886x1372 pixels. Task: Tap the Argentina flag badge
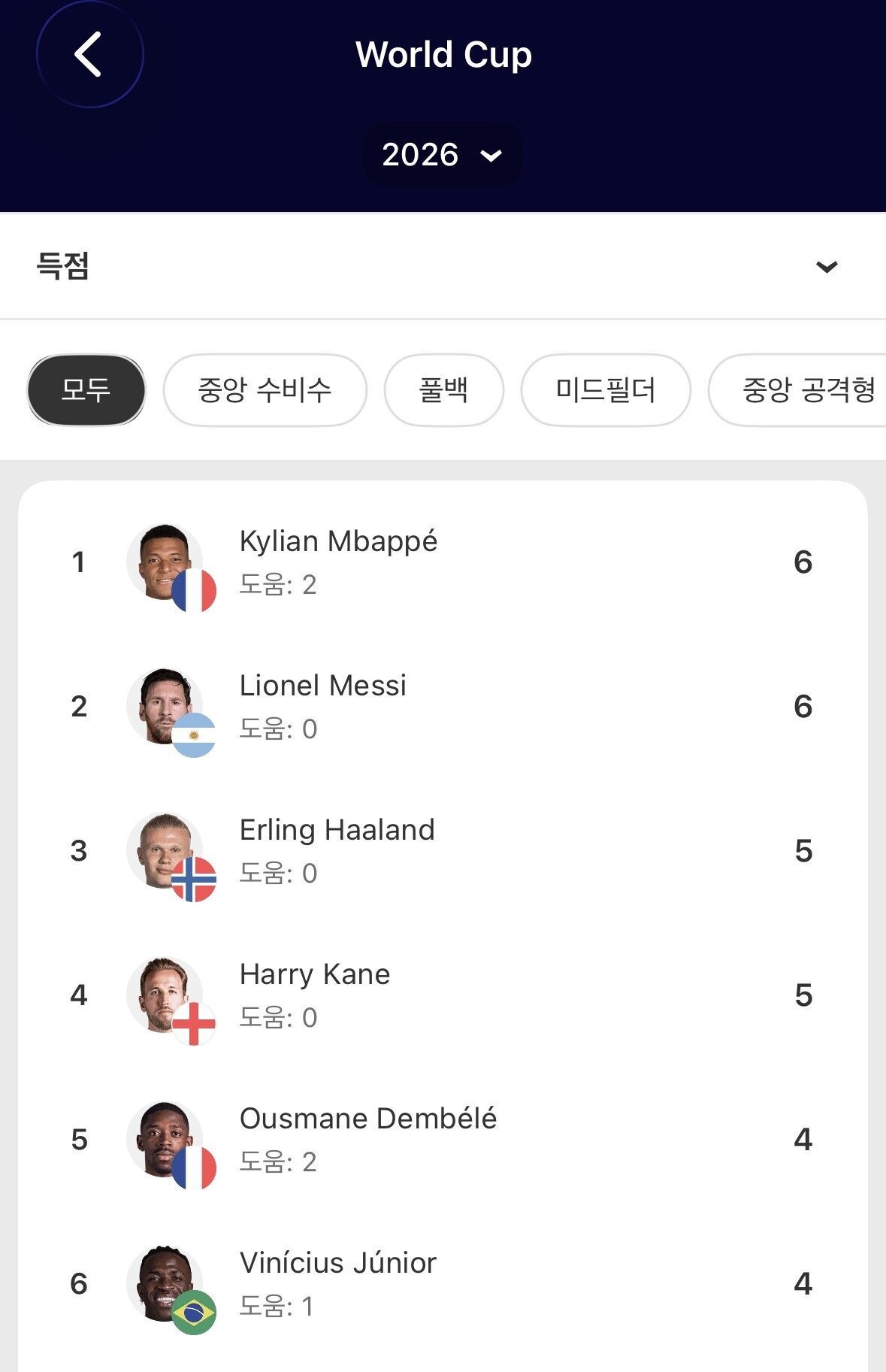click(x=194, y=735)
